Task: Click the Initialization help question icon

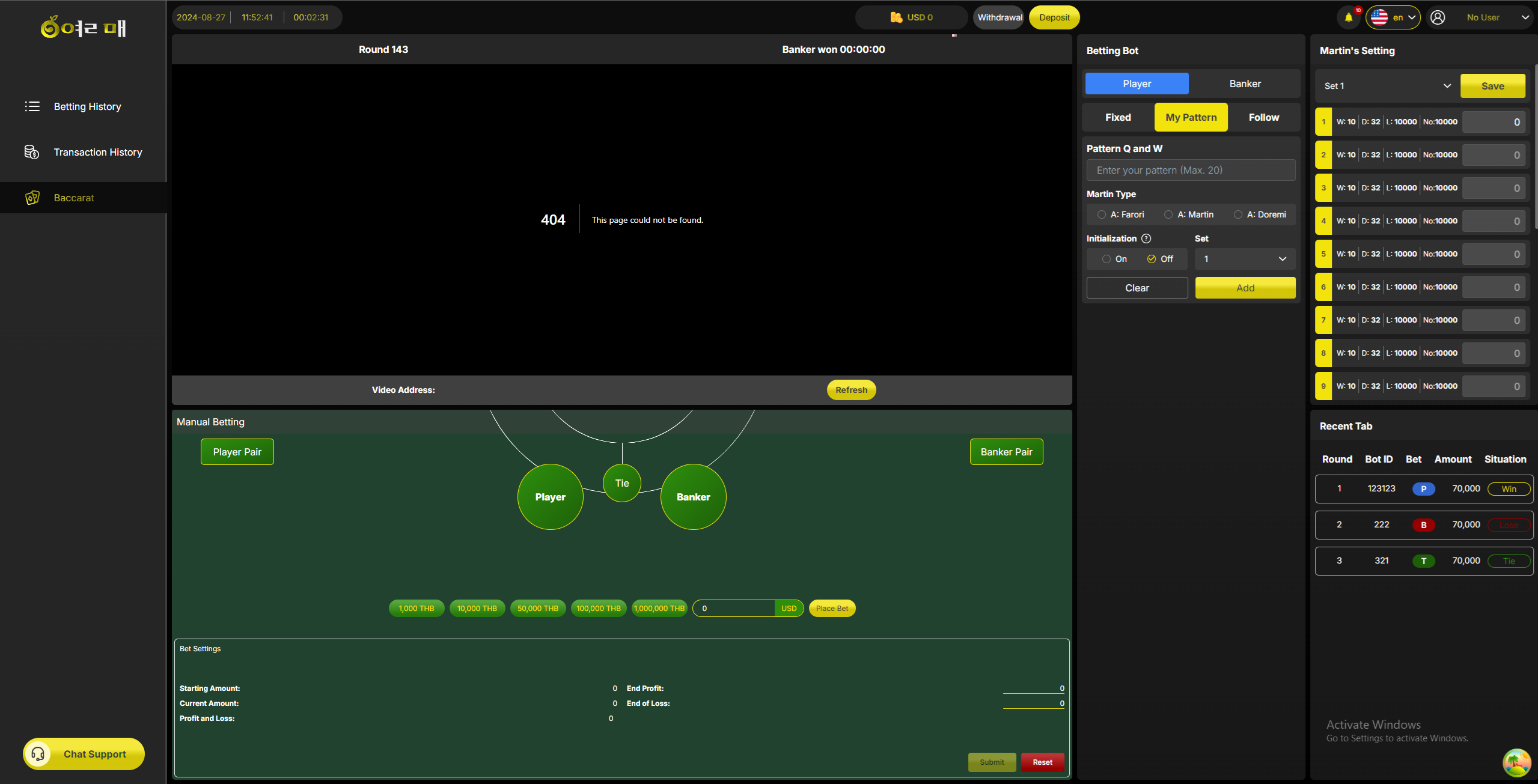Action: coord(1146,239)
